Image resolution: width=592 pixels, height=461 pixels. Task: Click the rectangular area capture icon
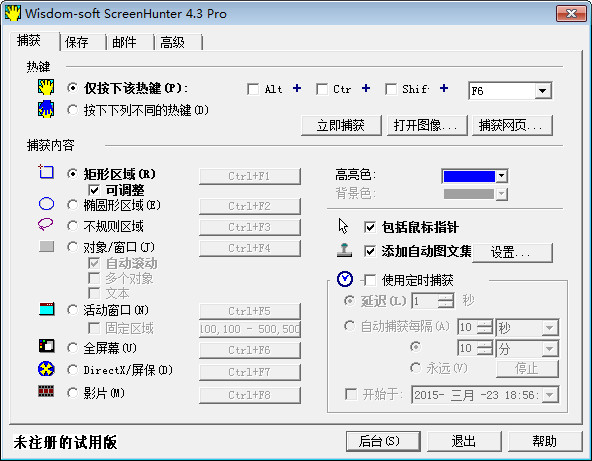[46, 172]
